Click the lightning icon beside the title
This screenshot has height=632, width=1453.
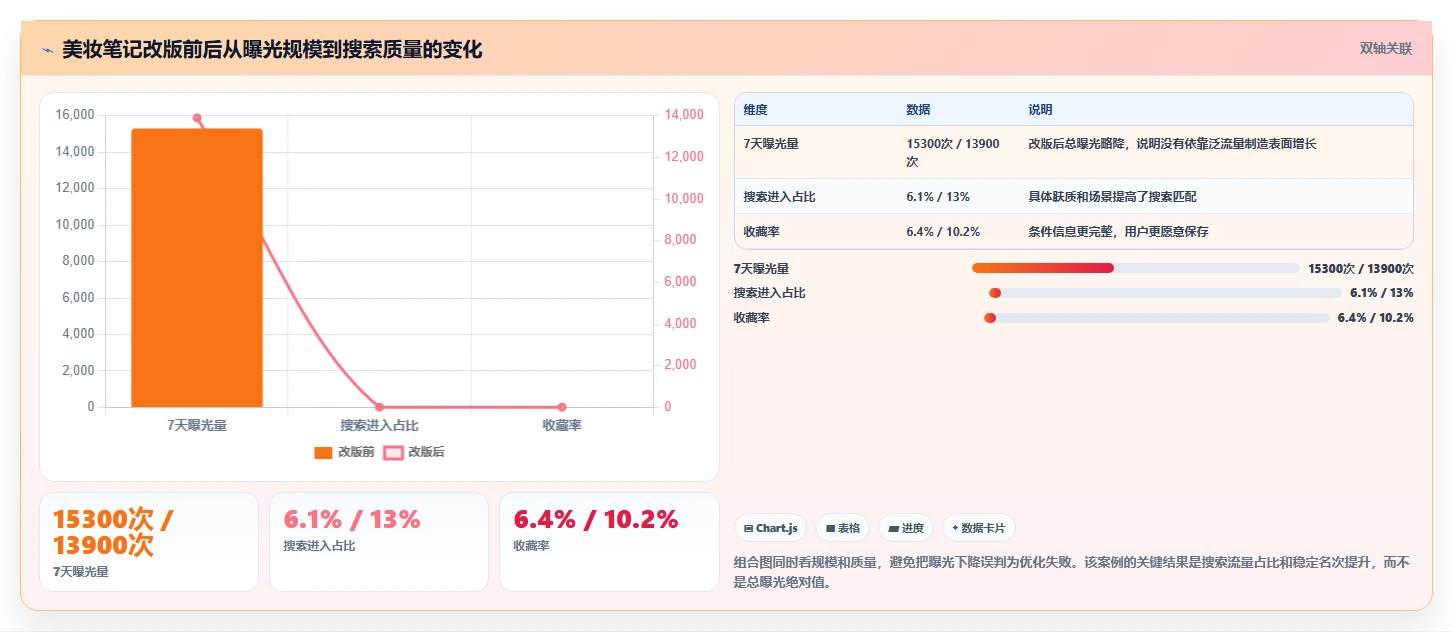[47, 49]
